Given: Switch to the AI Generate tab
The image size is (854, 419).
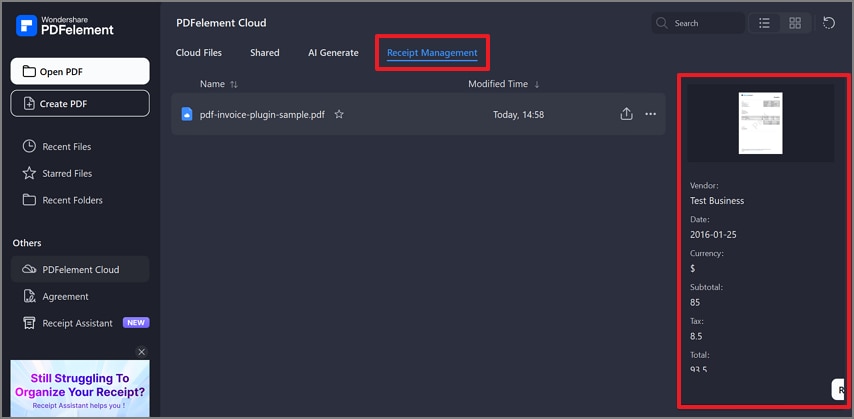Looking at the screenshot, I should pos(333,53).
